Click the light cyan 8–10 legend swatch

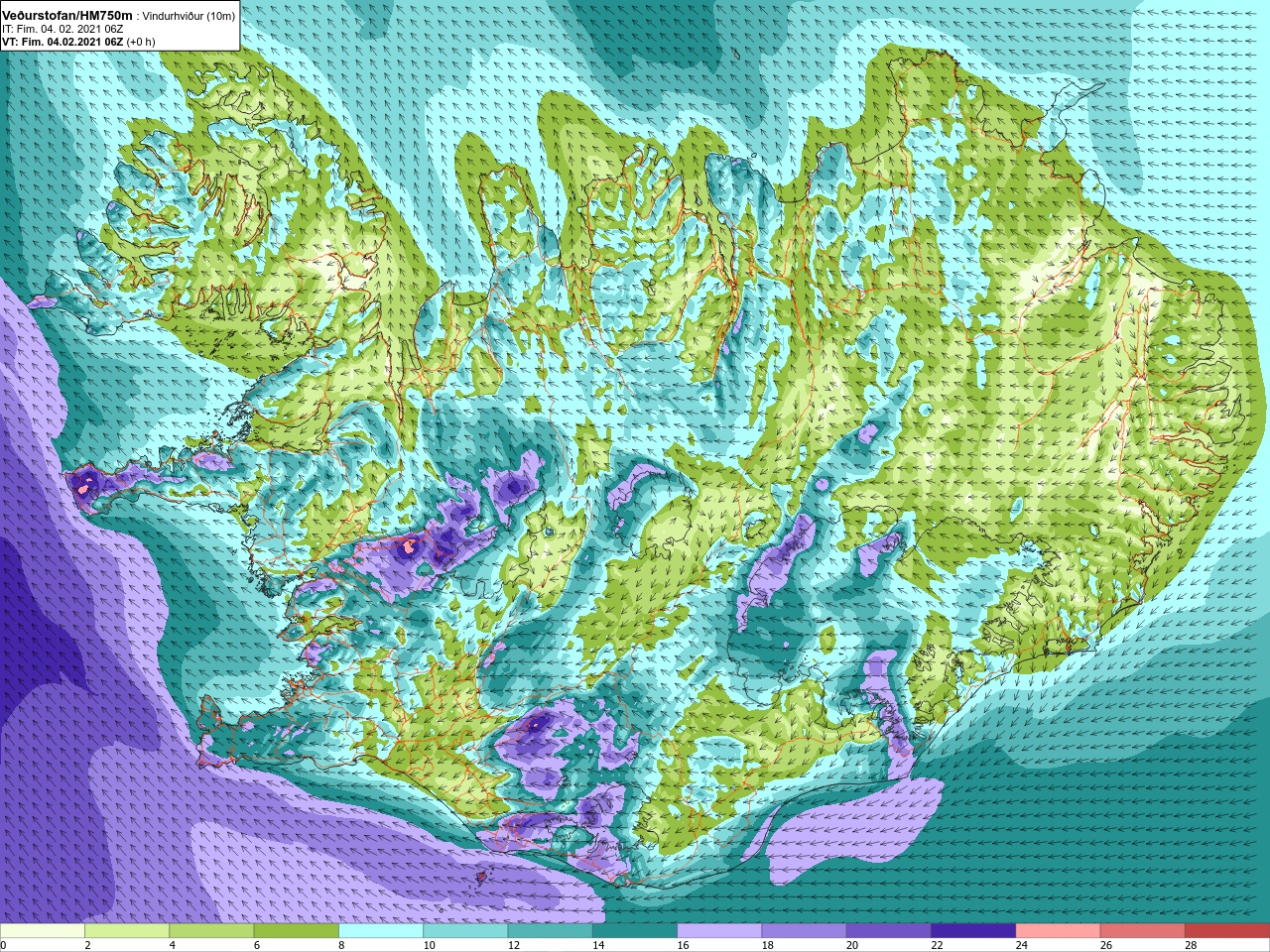coord(381,931)
